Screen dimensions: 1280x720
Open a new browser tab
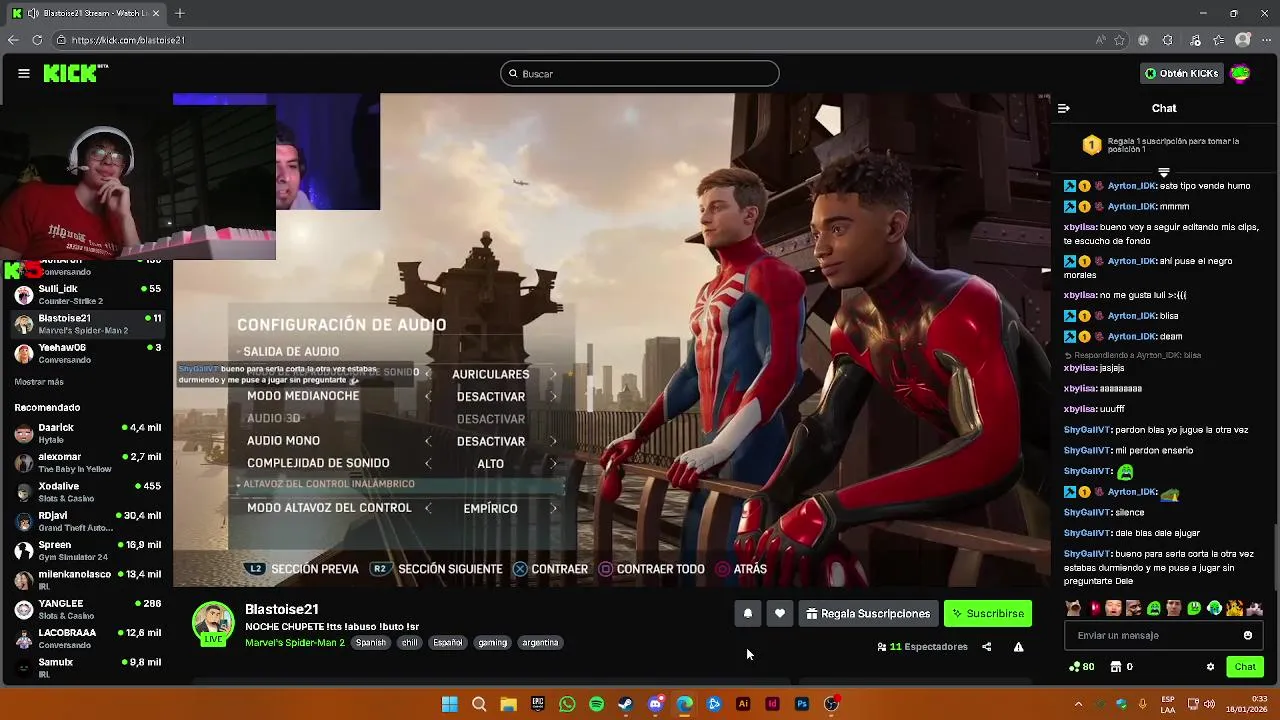point(180,13)
